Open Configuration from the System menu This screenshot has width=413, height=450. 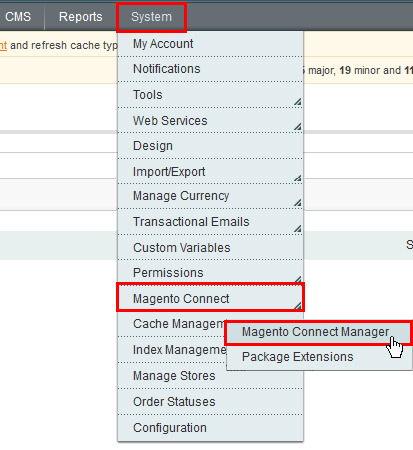[x=210, y=428]
